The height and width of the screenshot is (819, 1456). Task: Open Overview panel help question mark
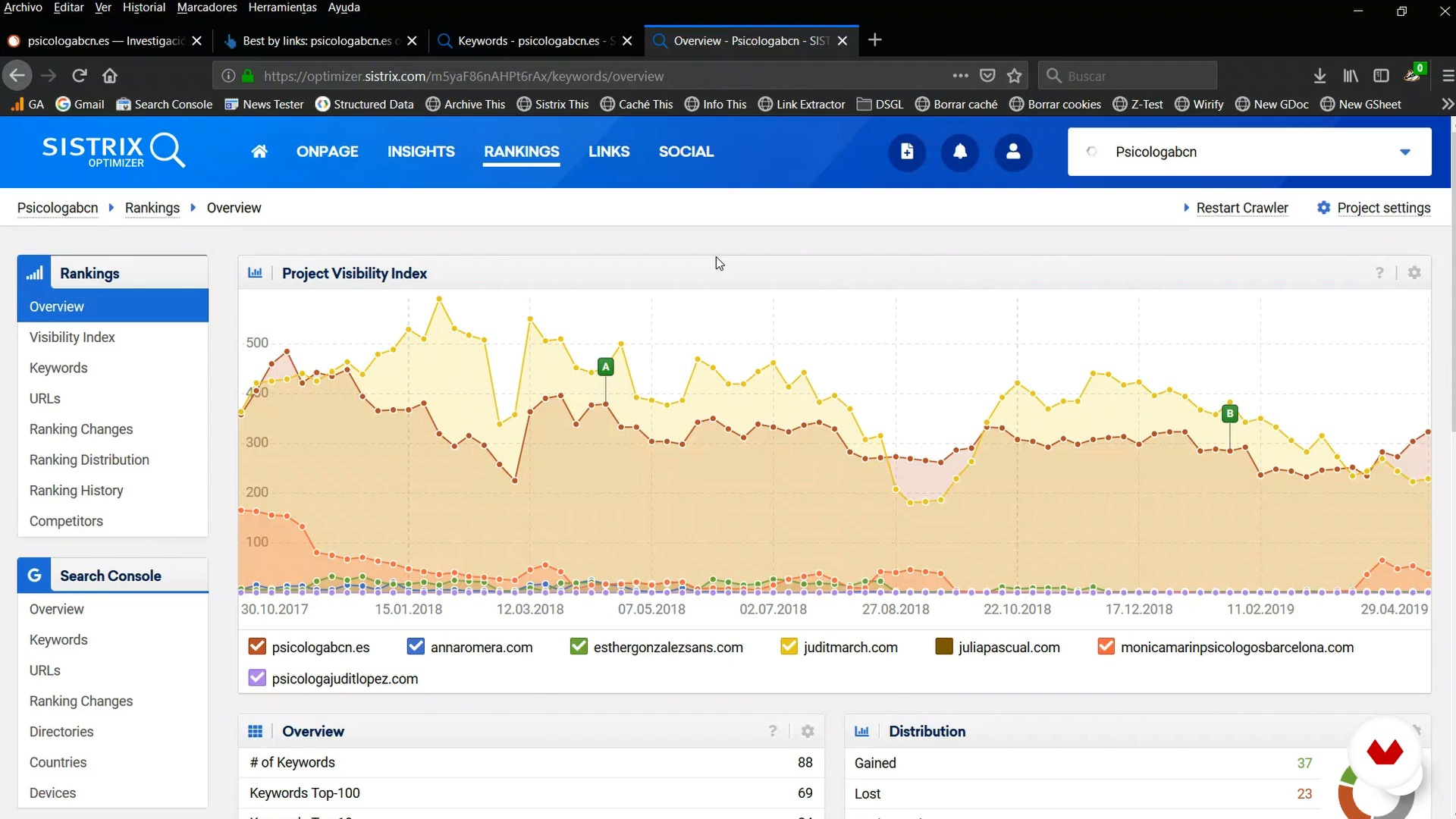tap(773, 731)
